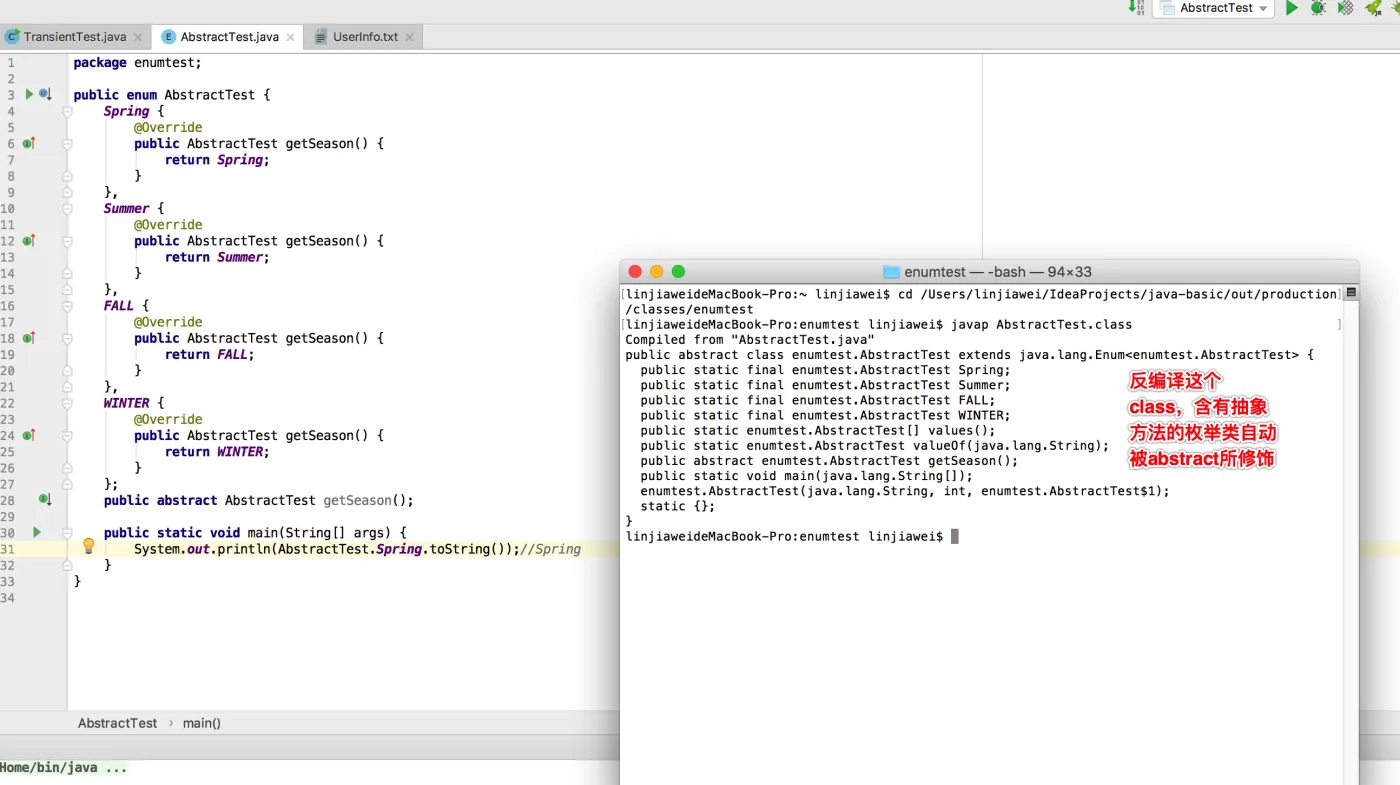Click the UserInfo.txt text file icon
This screenshot has width=1400, height=785.
pos(321,37)
